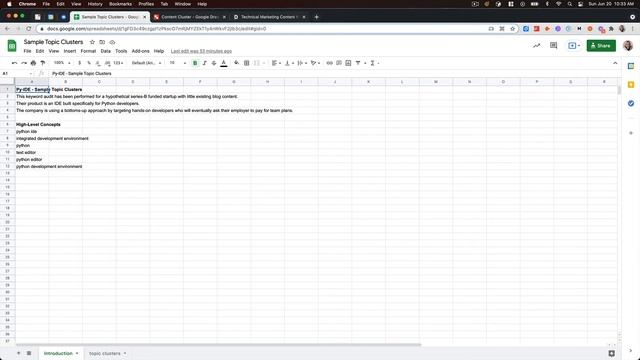Open the zoom level dropdown
640x360 pixels.
pos(62,63)
